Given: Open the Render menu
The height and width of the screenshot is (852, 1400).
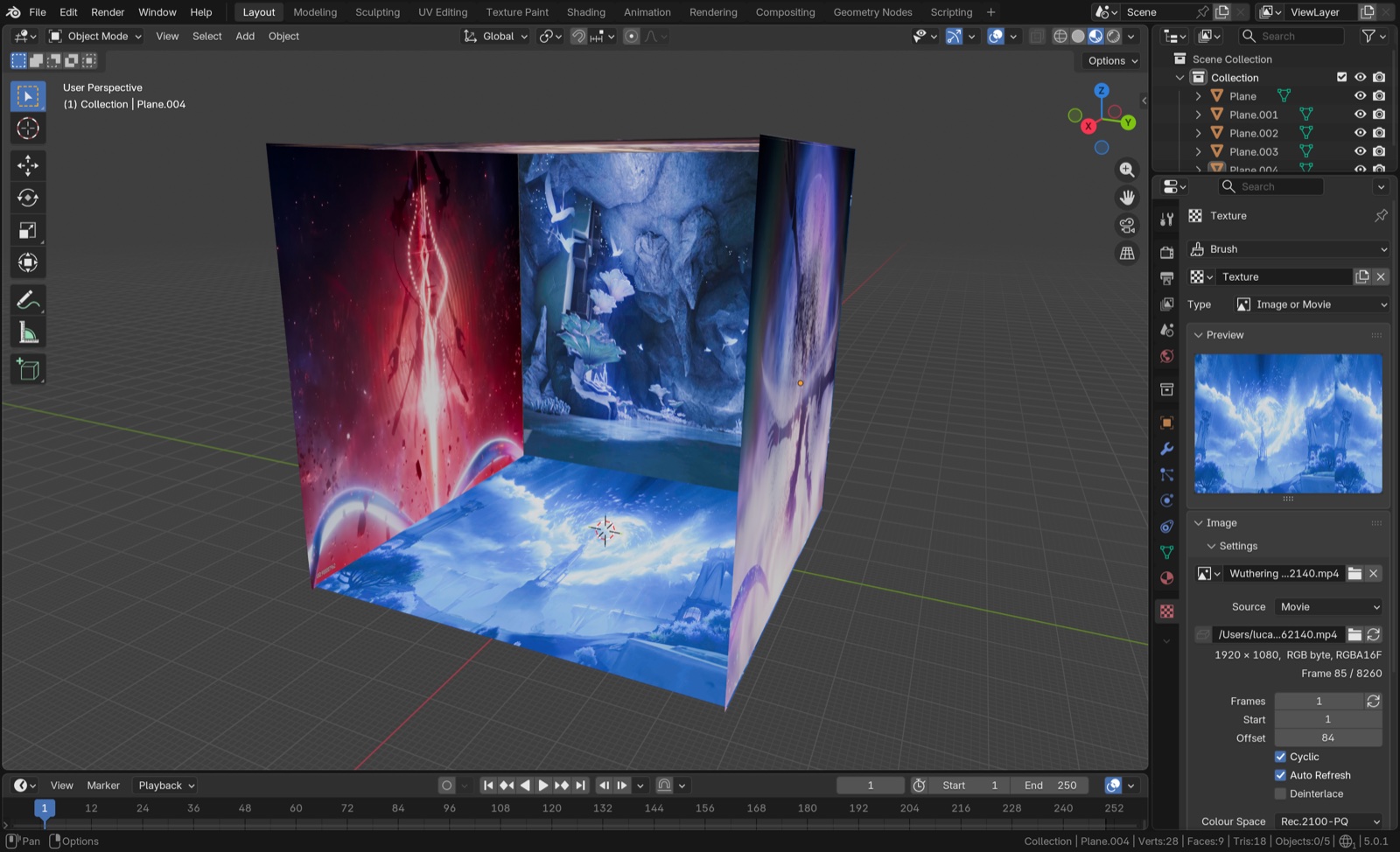Looking at the screenshot, I should tap(108, 12).
